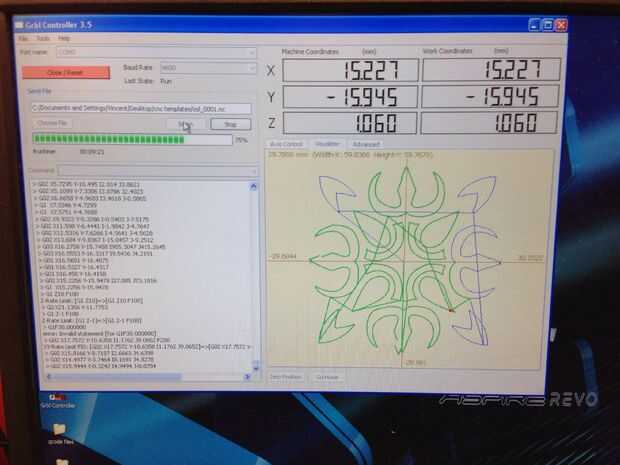The width and height of the screenshot is (620, 465).
Task: Open the Help menu
Action: [64, 38]
